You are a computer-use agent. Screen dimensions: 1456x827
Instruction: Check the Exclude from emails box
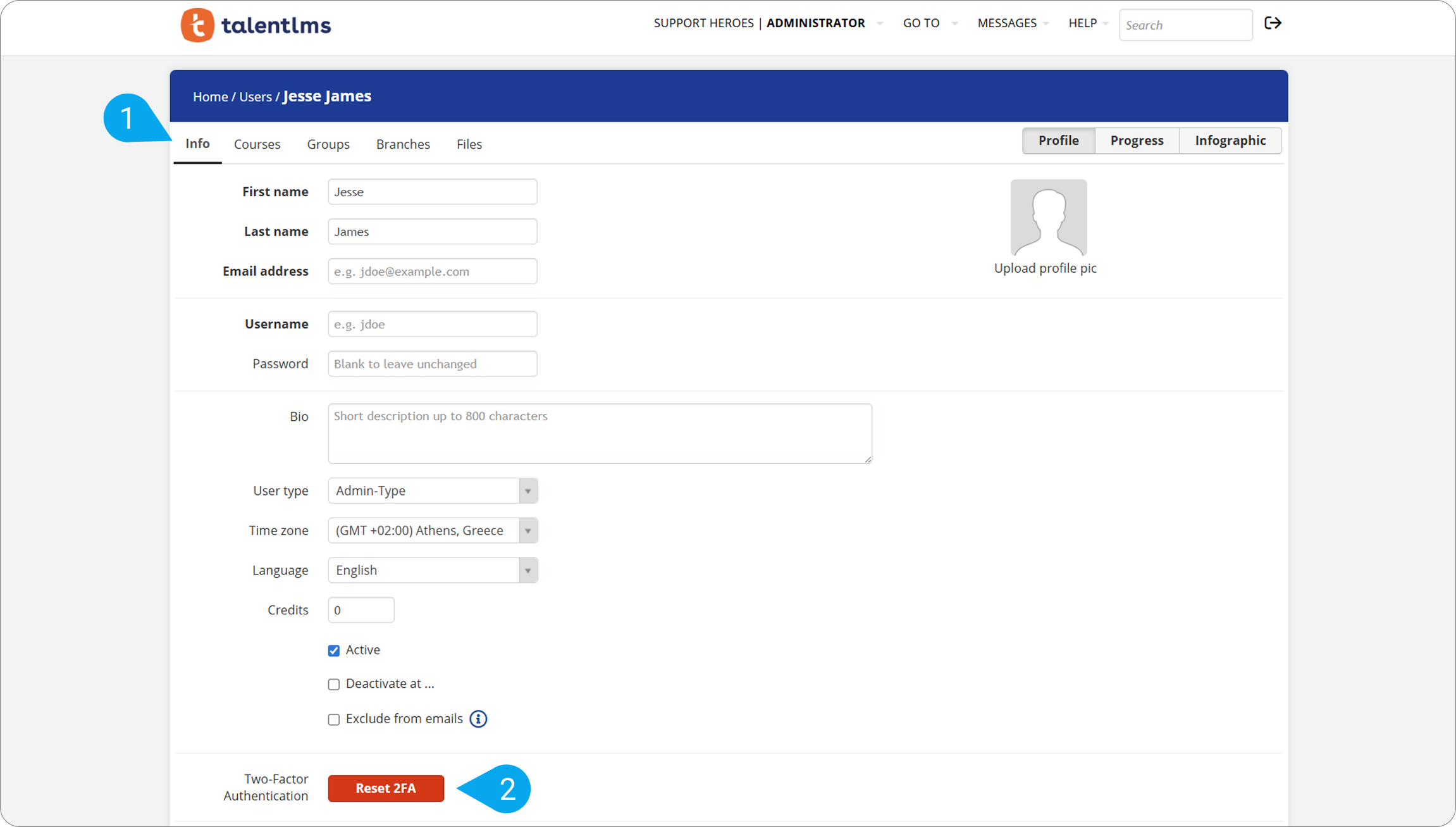pos(334,719)
